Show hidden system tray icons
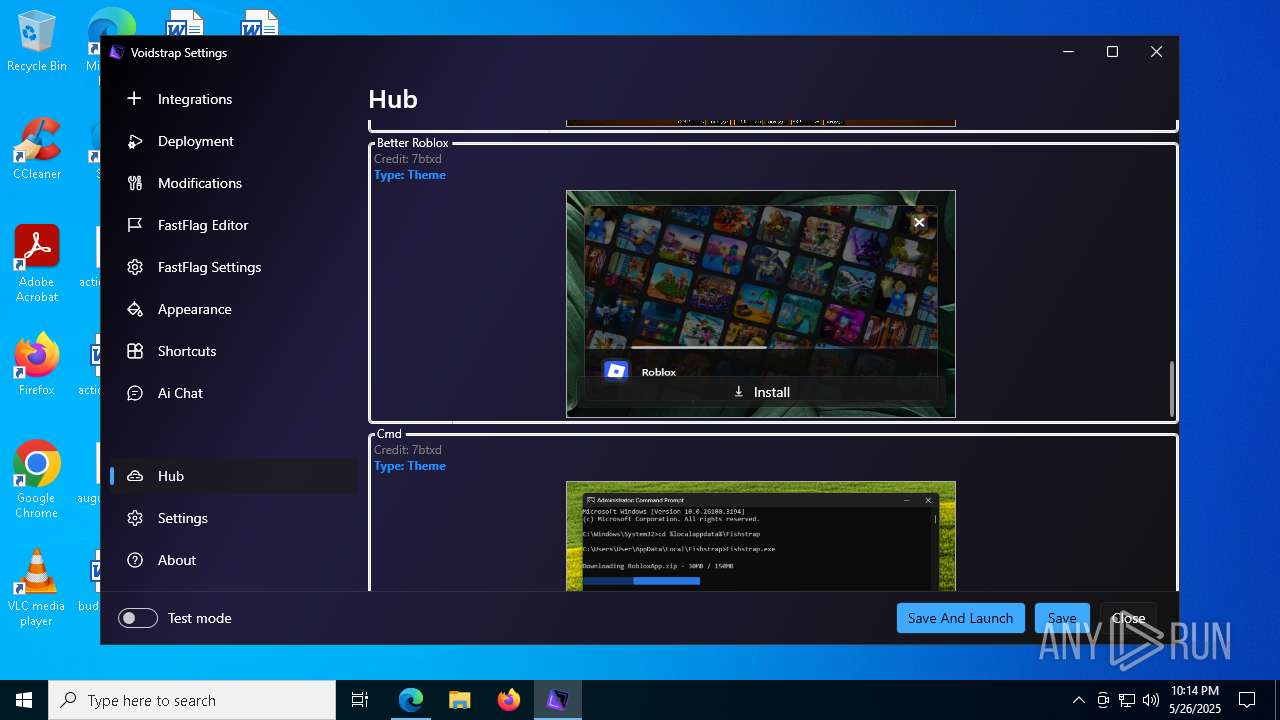The height and width of the screenshot is (720, 1280). click(1078, 700)
